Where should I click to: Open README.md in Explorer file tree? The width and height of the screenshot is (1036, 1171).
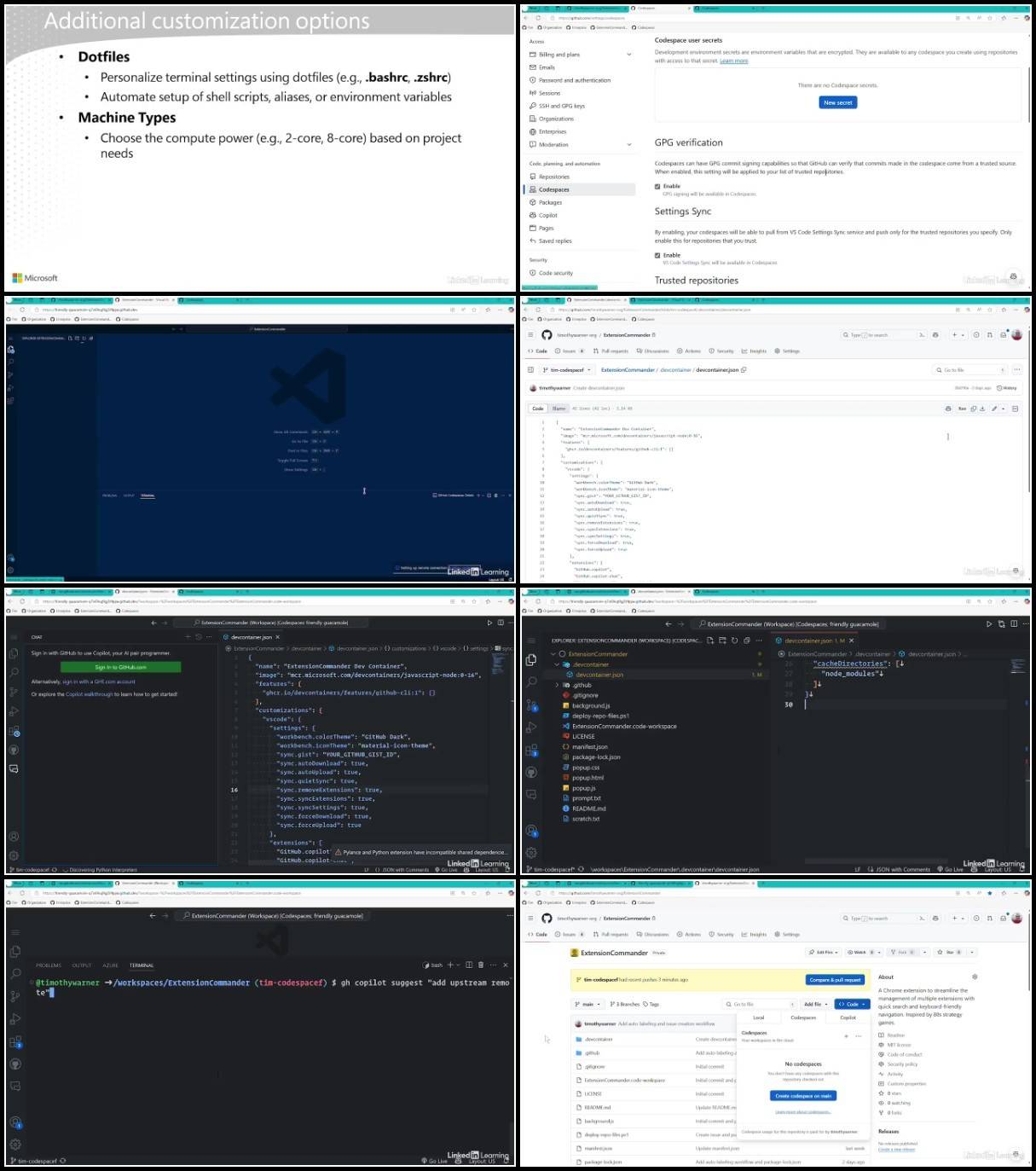[588, 809]
